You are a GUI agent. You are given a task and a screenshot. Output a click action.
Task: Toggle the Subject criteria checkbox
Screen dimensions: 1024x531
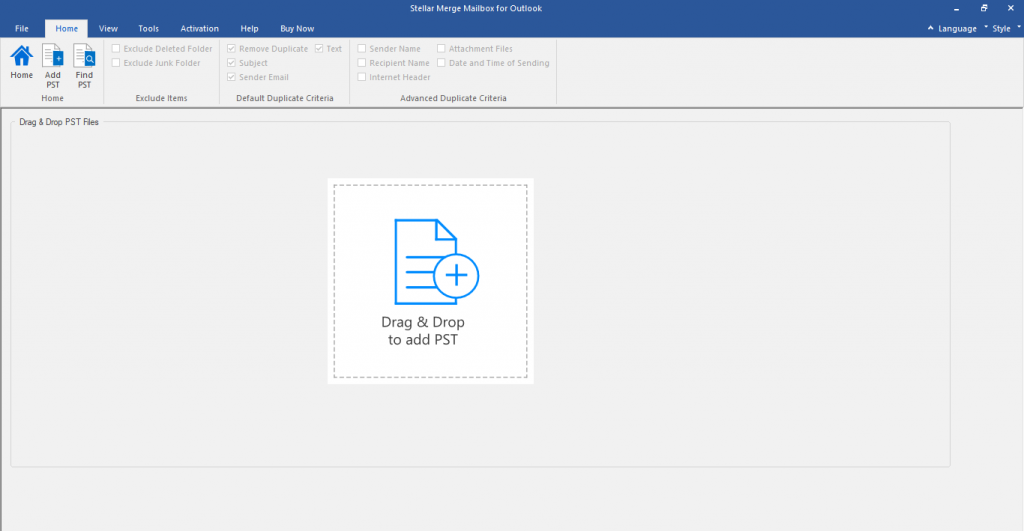click(x=231, y=63)
